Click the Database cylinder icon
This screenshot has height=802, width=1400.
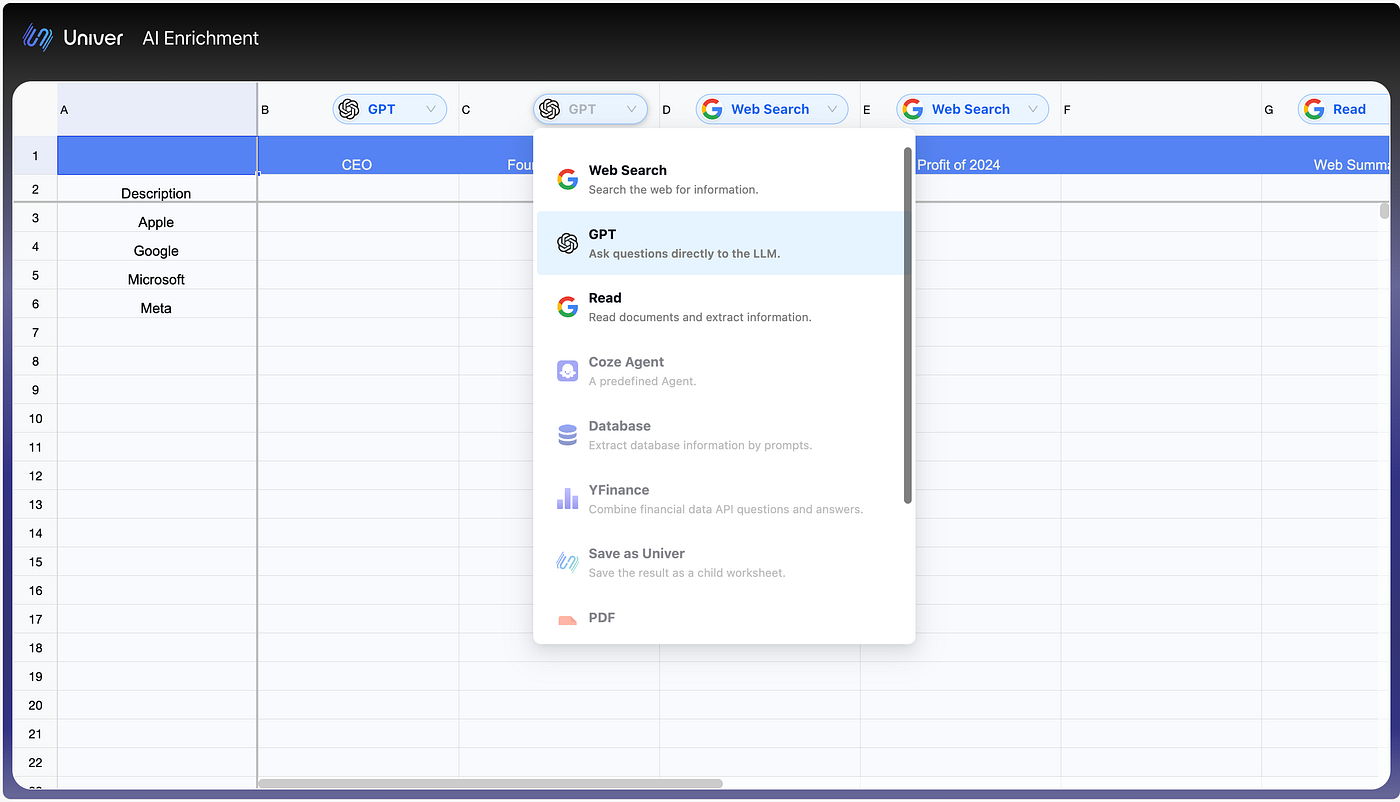pos(567,435)
